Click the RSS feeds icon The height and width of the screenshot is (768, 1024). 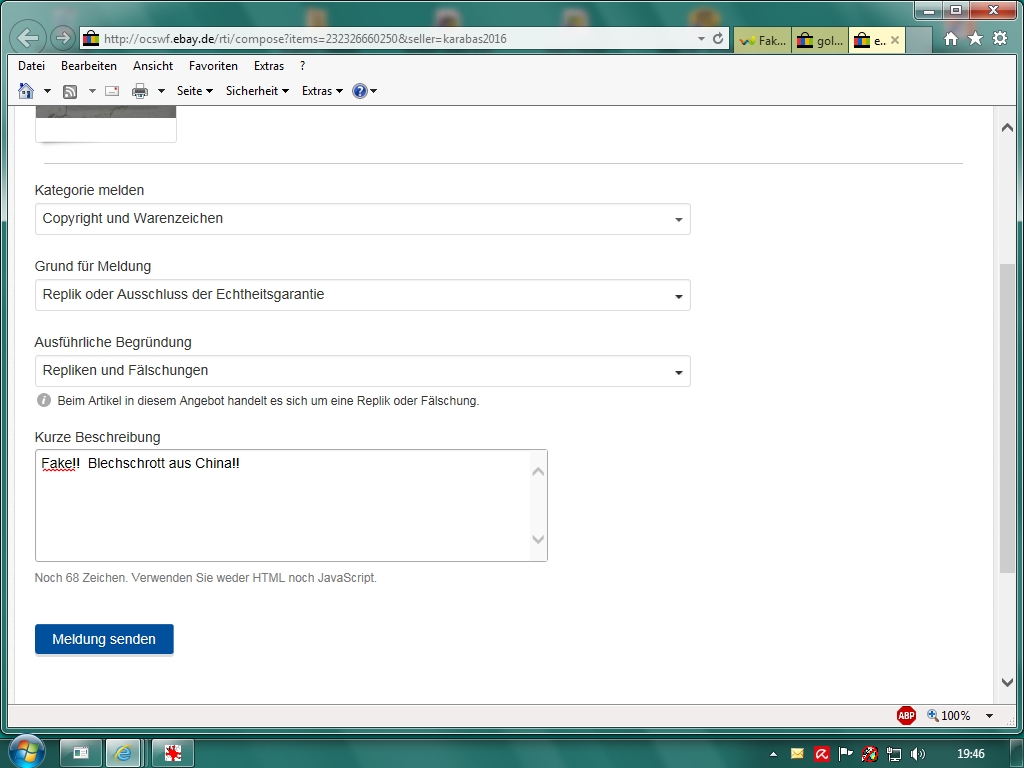70,91
